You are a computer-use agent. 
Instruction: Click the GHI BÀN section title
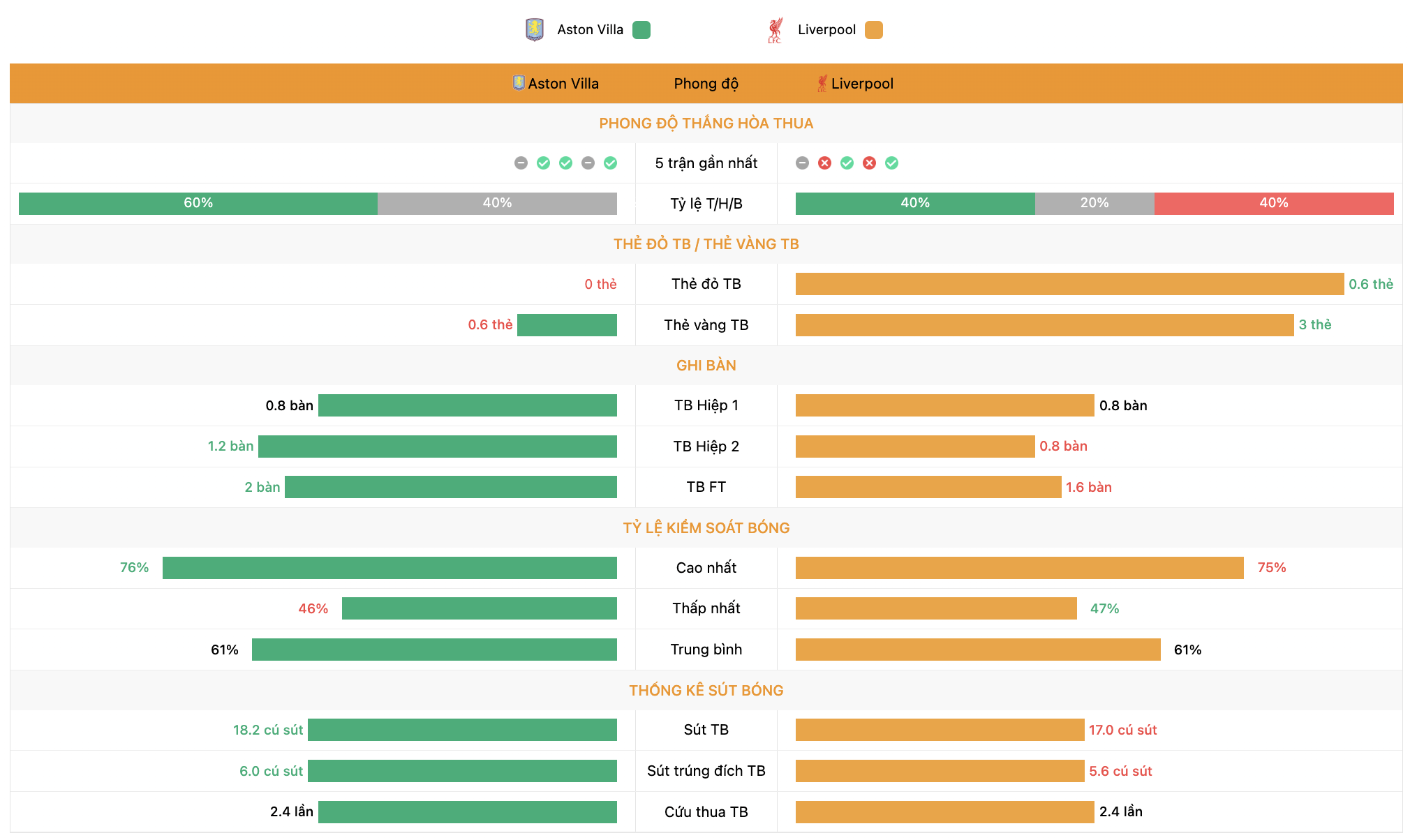click(706, 366)
